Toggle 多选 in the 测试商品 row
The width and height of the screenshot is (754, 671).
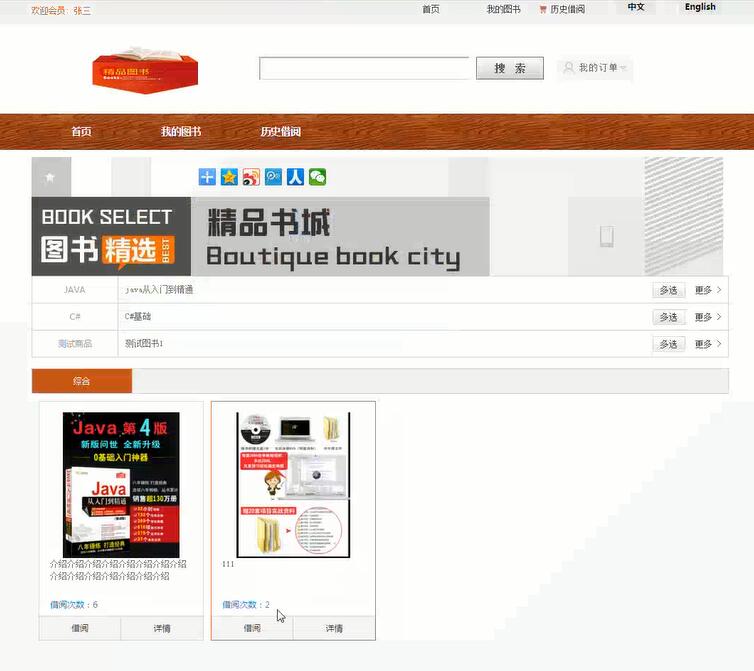pyautogui.click(x=668, y=344)
